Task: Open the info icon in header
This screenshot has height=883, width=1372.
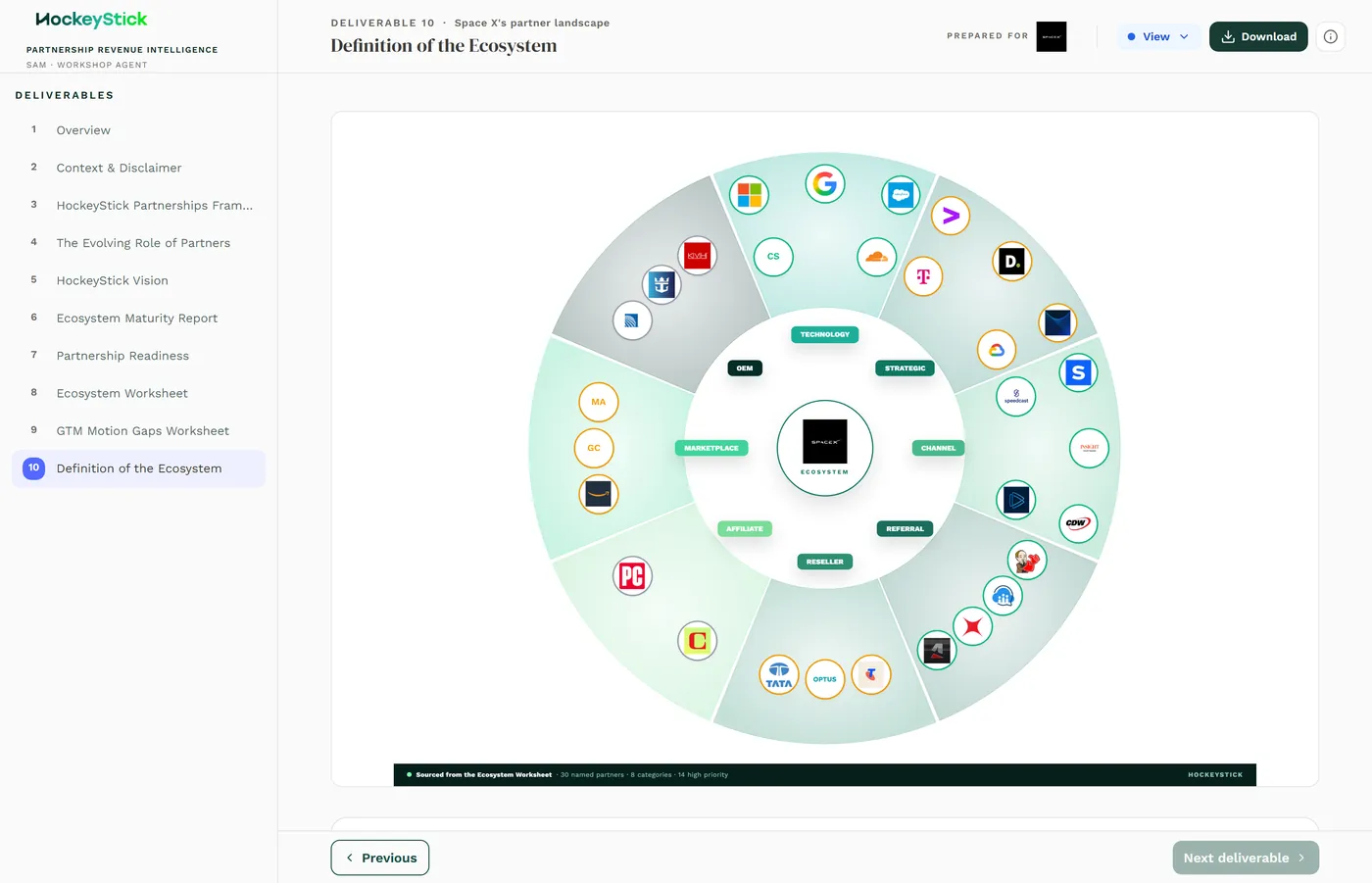Action: 1330,36
